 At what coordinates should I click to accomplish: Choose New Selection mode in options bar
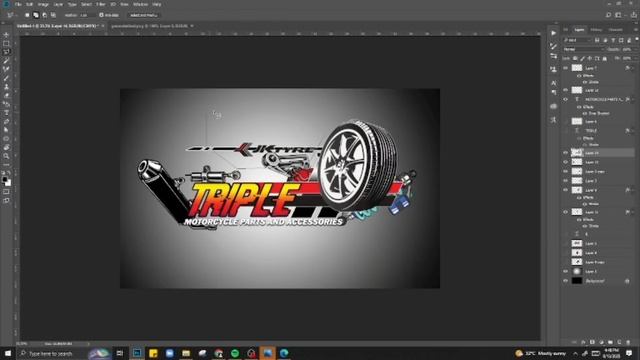27,15
